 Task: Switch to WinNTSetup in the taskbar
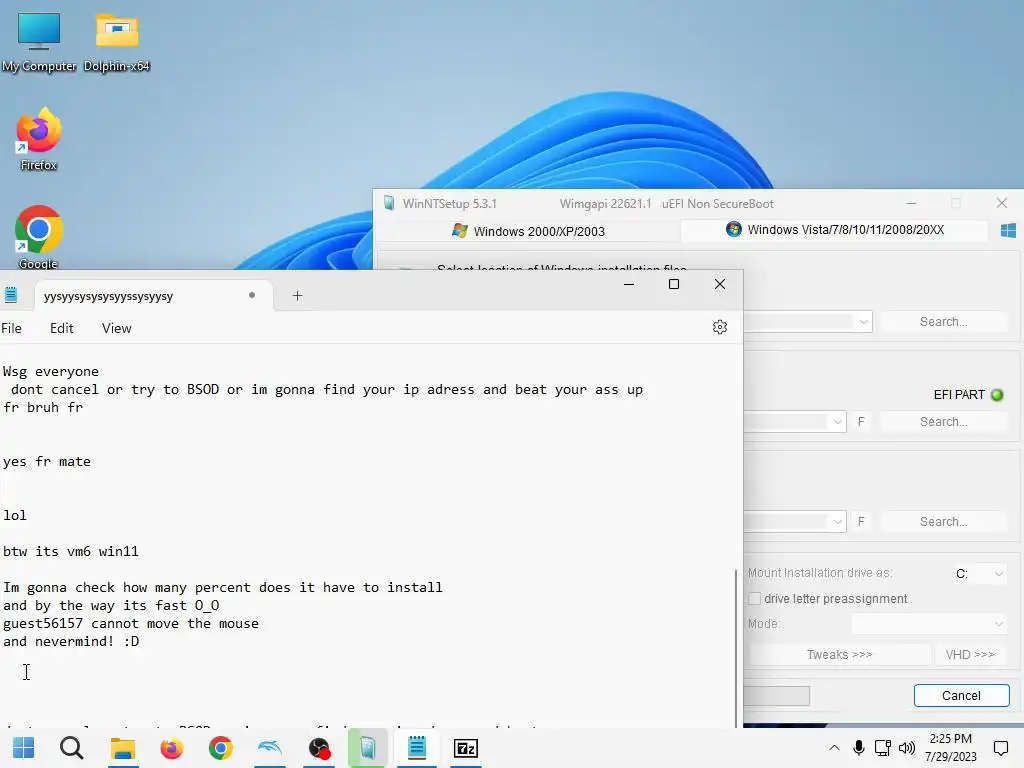pos(368,748)
